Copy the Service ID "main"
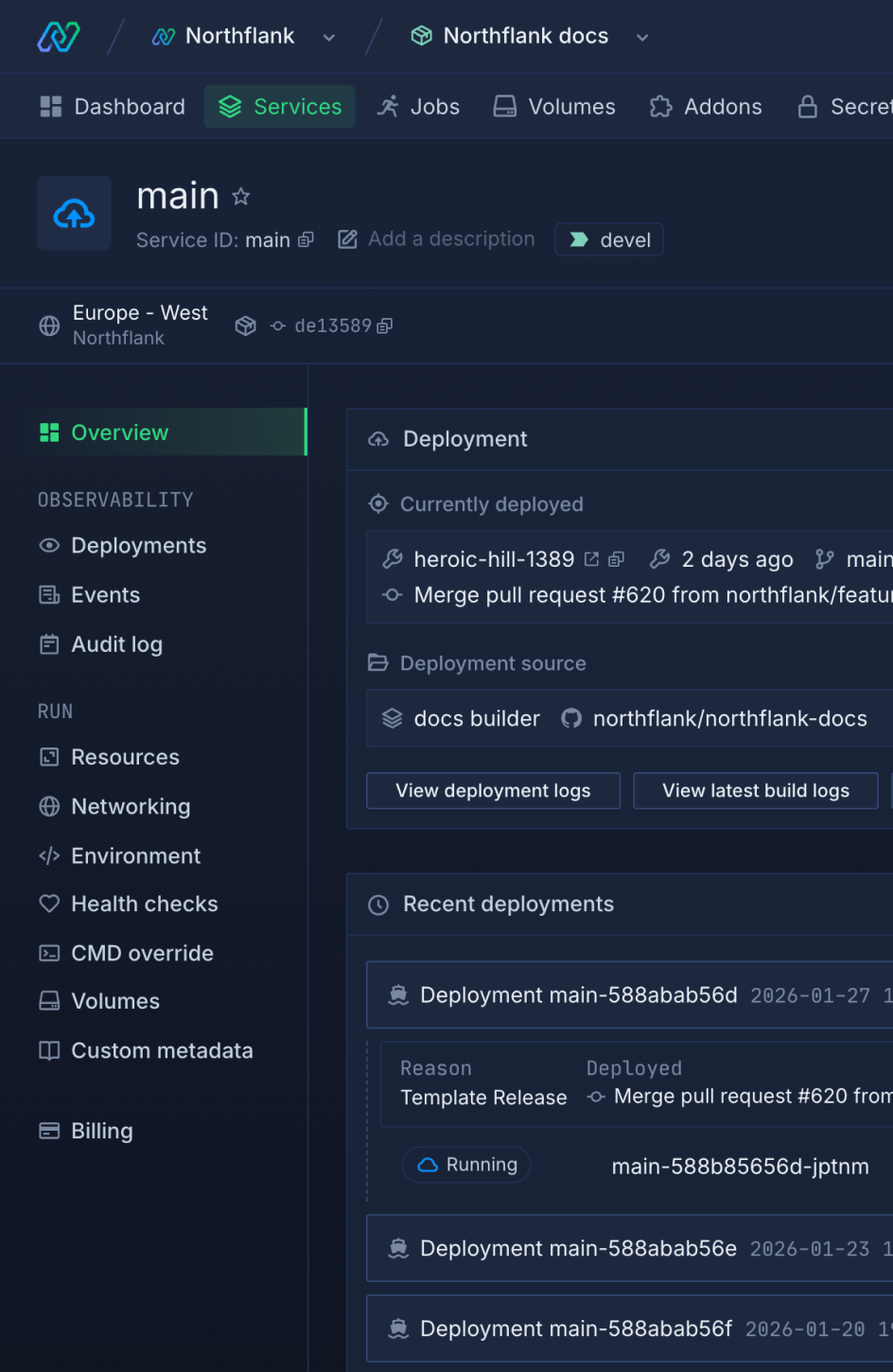This screenshot has width=893, height=1372. [305, 240]
